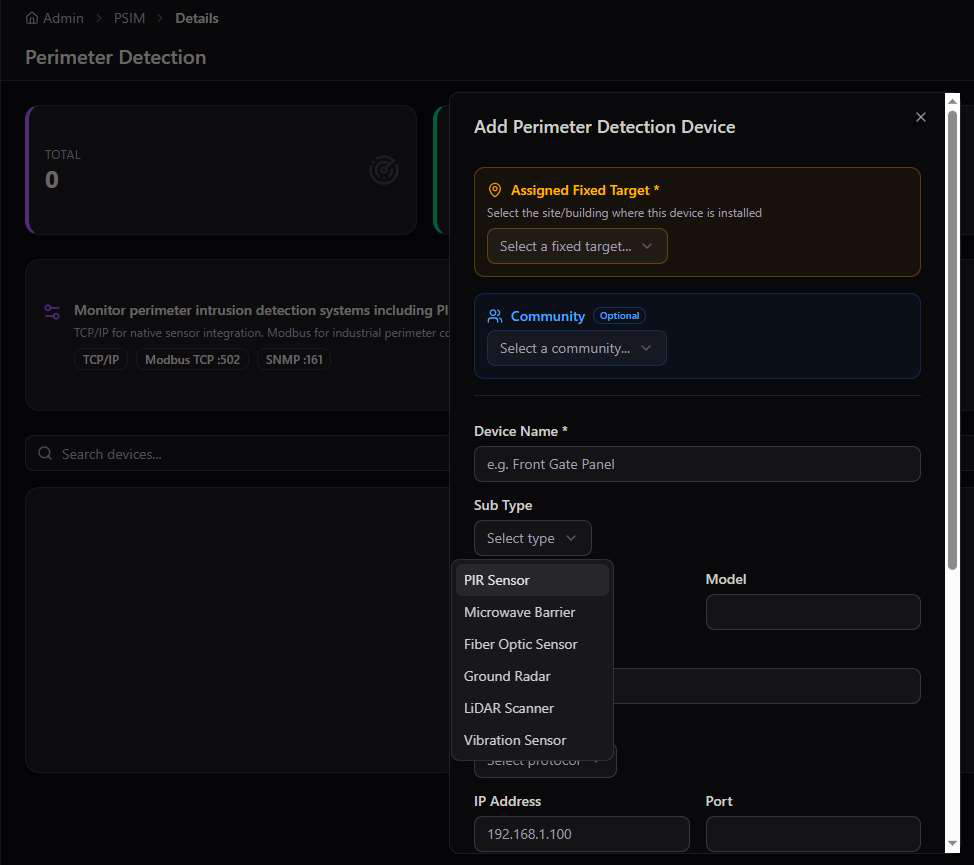Click the people icon beside Community
The height and width of the screenshot is (865, 974).
click(x=494, y=316)
